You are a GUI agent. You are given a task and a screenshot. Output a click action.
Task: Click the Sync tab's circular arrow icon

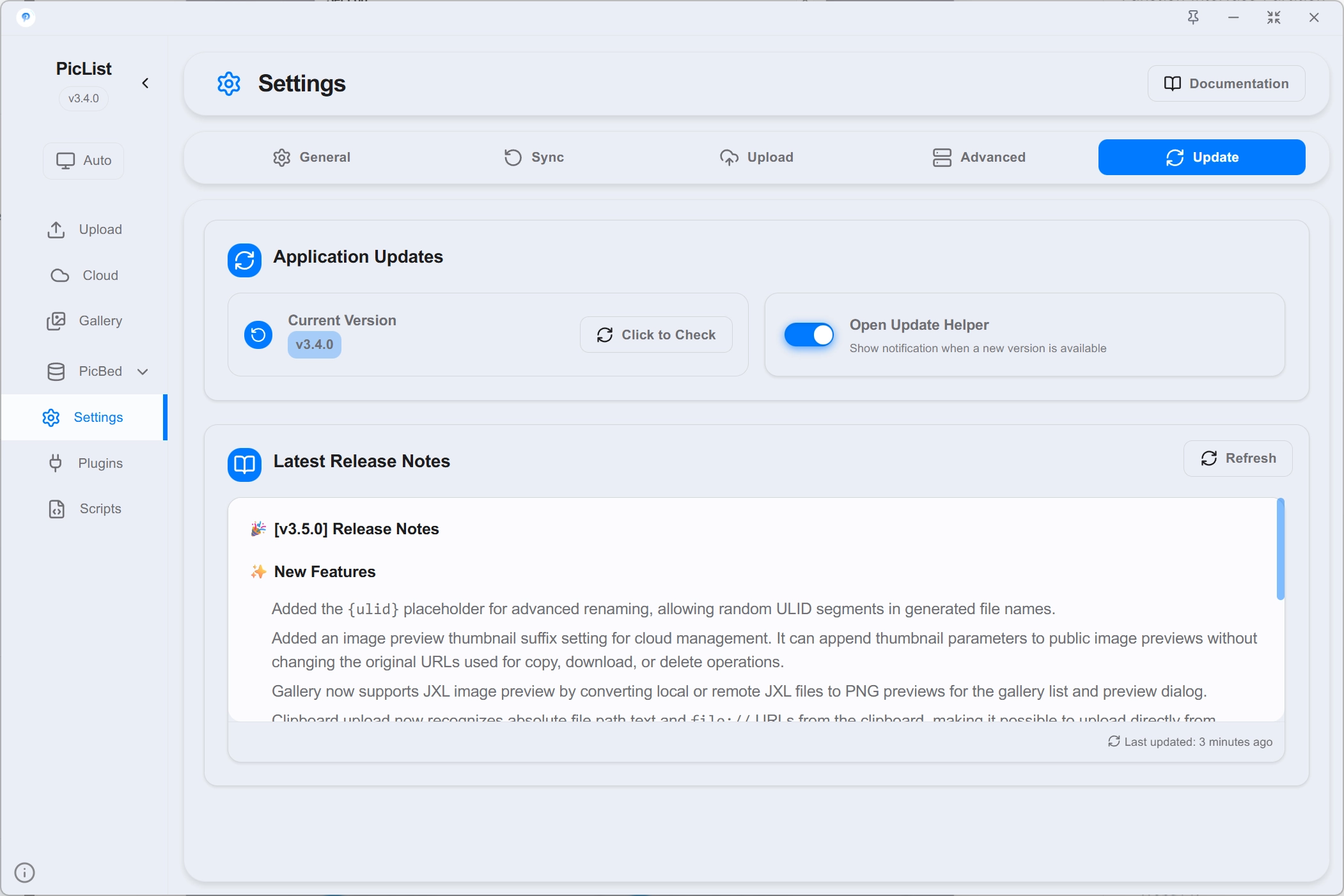(x=513, y=157)
